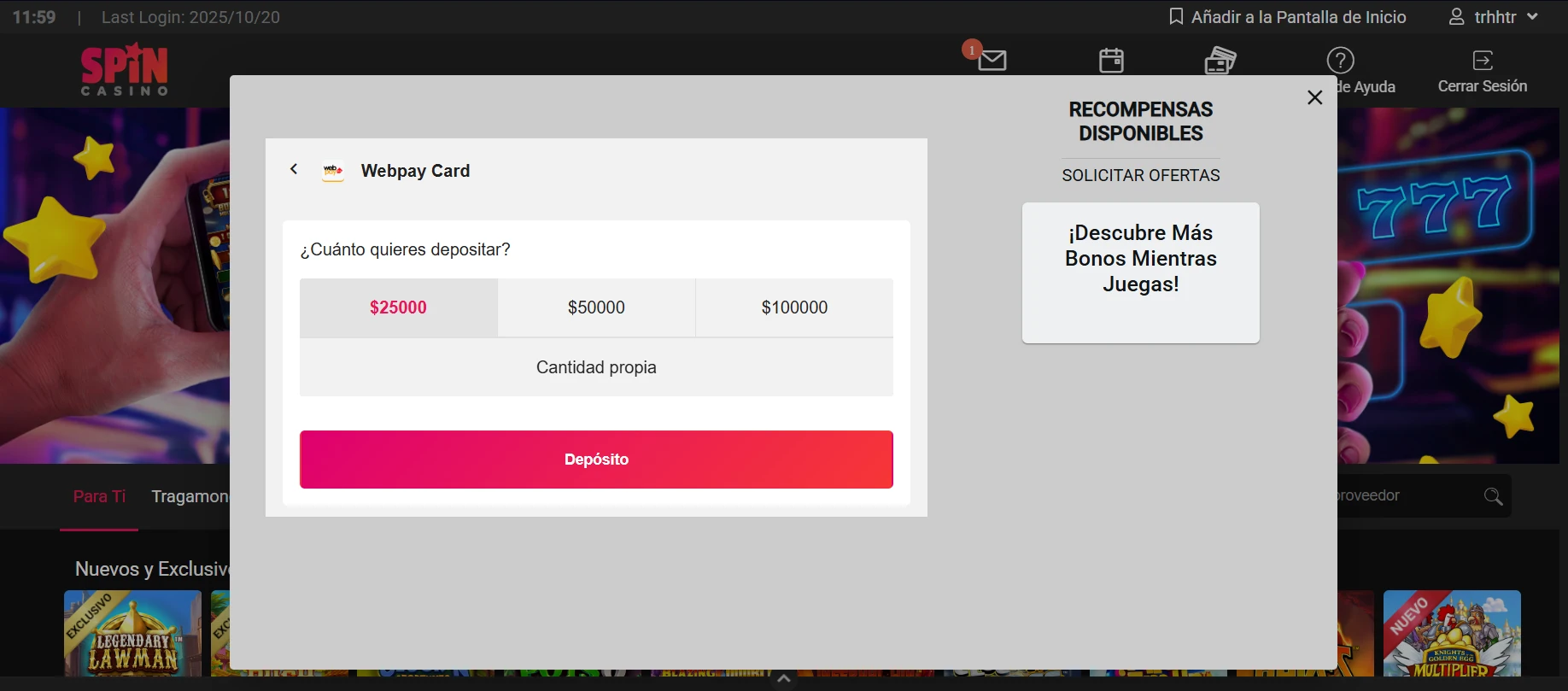Click the Webpay Card title text

[415, 171]
